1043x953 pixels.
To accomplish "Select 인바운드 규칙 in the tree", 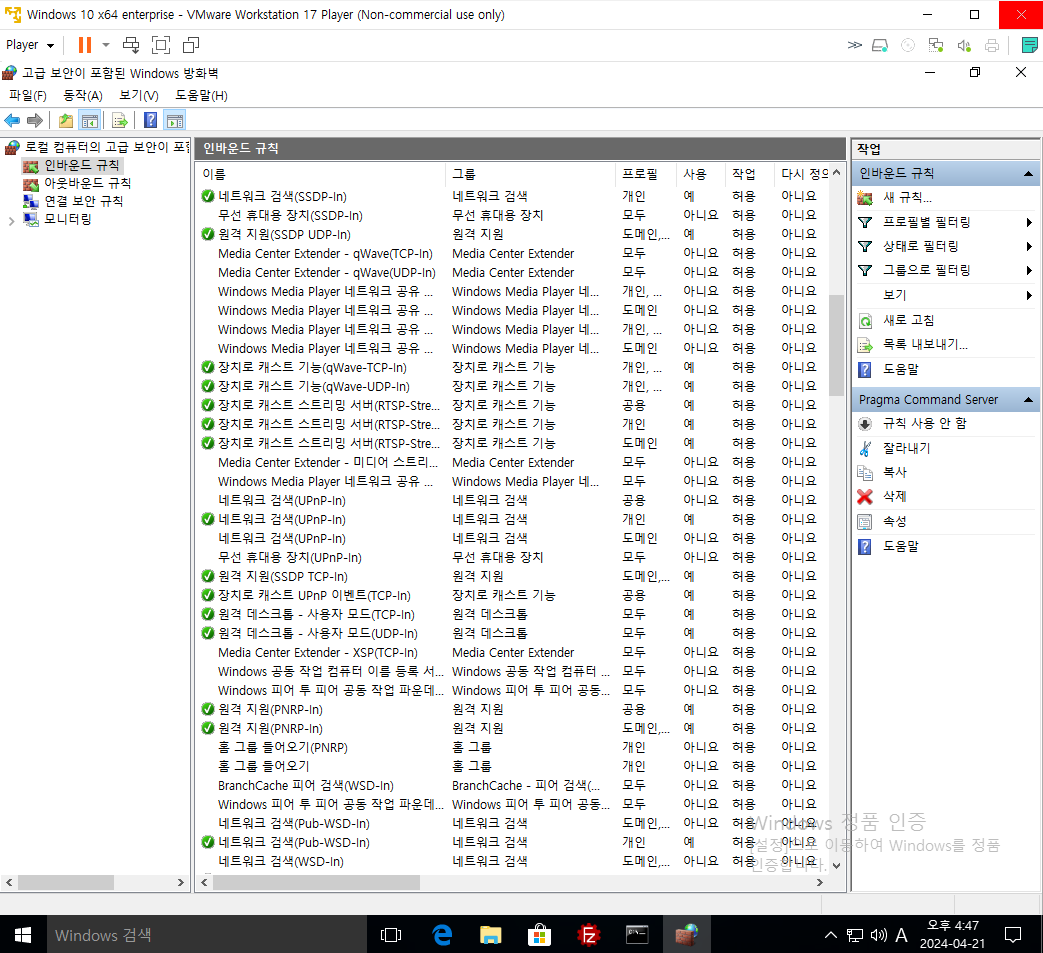I will pos(82,165).
